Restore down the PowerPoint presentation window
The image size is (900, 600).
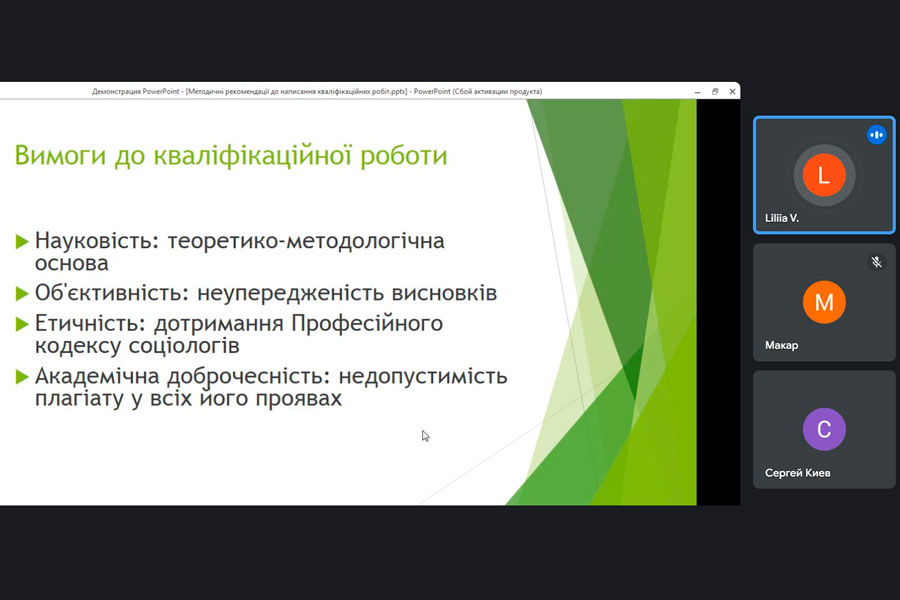click(x=715, y=92)
